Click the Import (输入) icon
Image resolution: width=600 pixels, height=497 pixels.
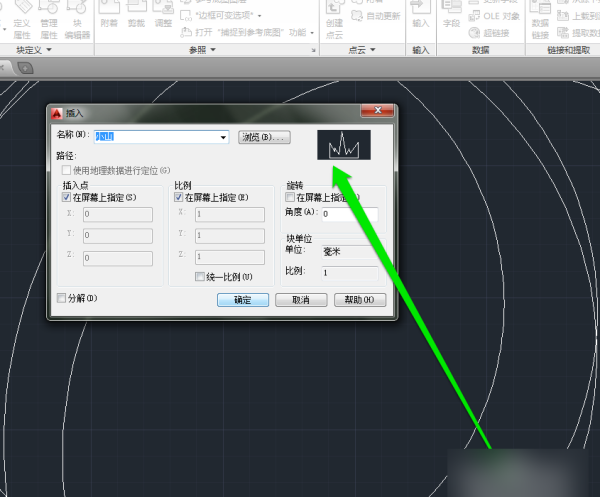(421, 16)
